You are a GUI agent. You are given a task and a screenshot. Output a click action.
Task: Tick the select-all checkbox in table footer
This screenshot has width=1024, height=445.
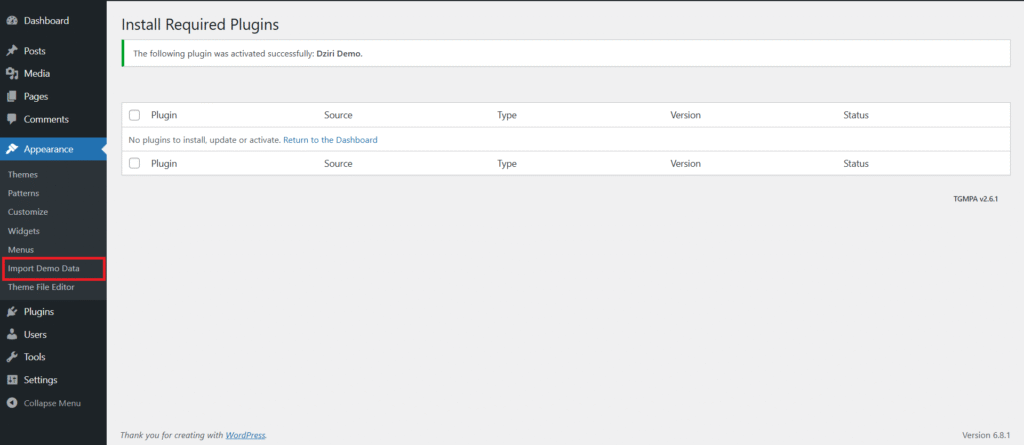coord(135,163)
